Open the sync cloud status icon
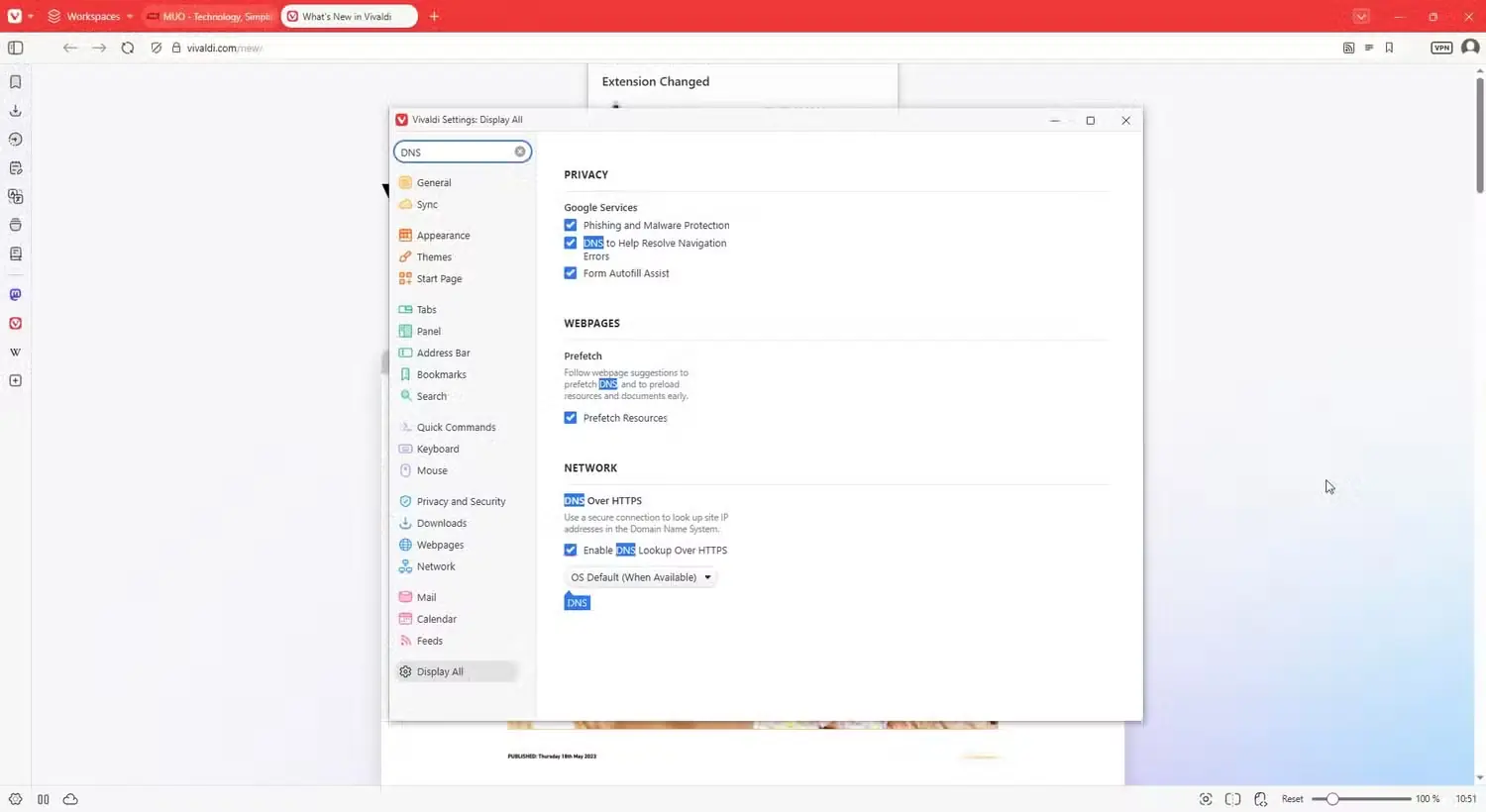This screenshot has height=812, width=1486. [70, 799]
